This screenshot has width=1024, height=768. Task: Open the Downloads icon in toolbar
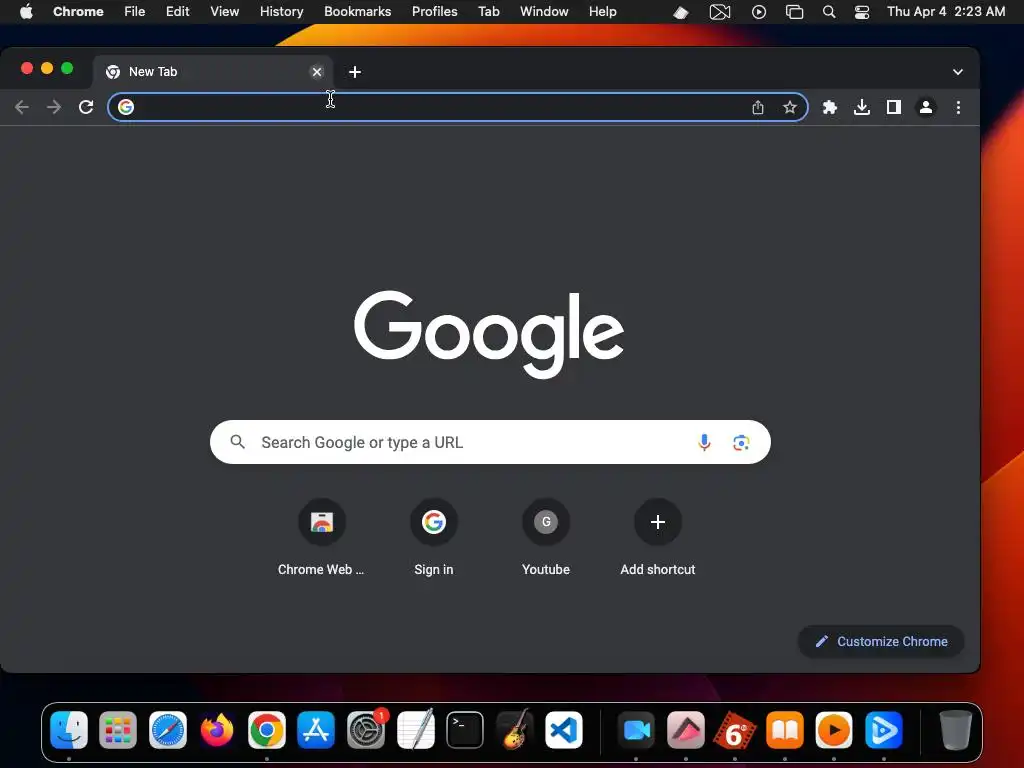(862, 107)
